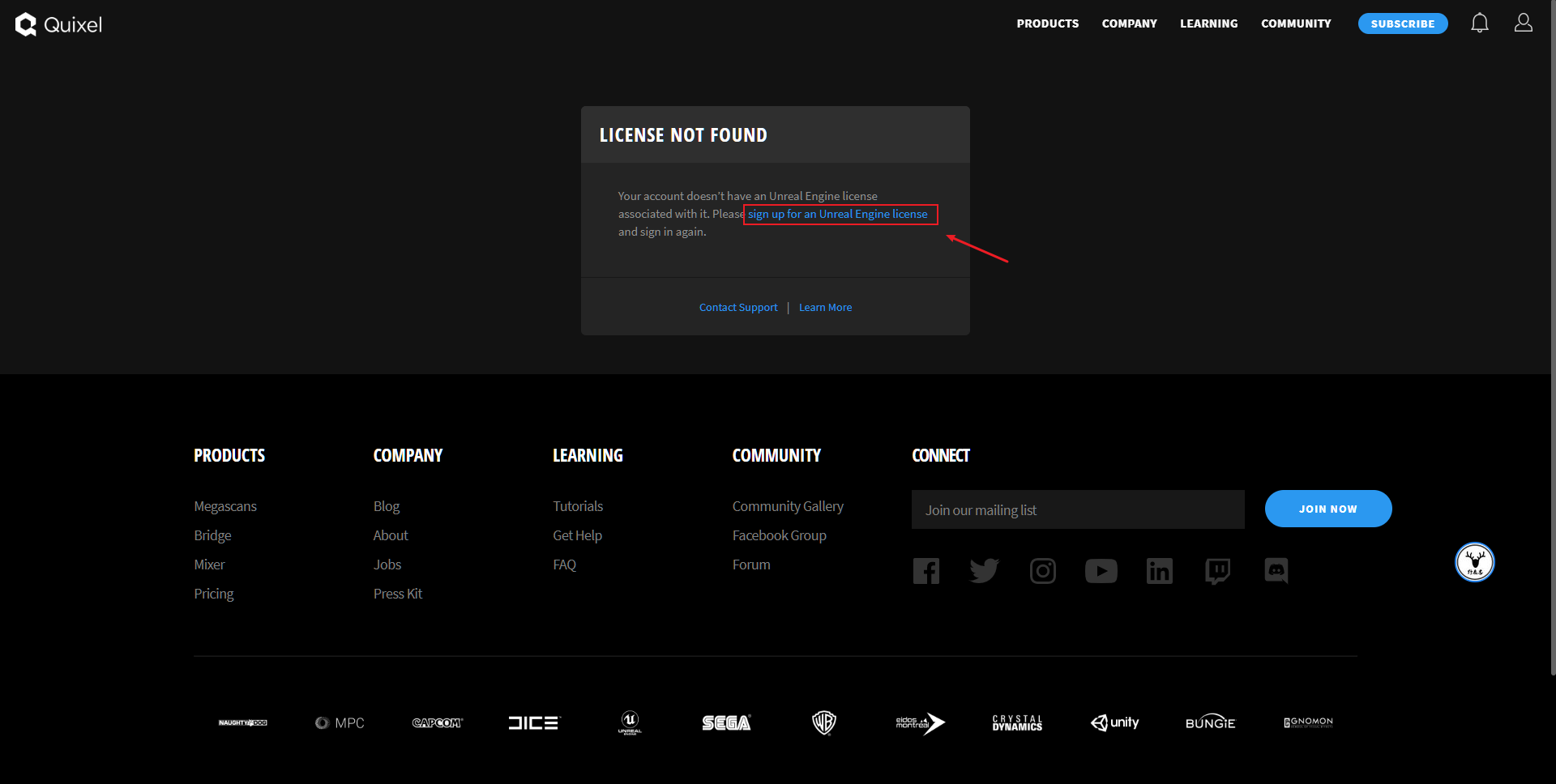Image resolution: width=1556 pixels, height=784 pixels.
Task: Open the Blog footer link
Action: [387, 506]
